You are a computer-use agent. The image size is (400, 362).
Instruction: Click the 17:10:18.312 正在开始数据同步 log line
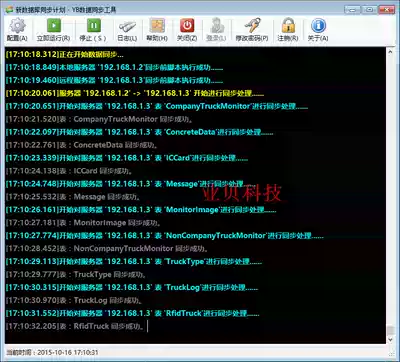coord(65,54)
